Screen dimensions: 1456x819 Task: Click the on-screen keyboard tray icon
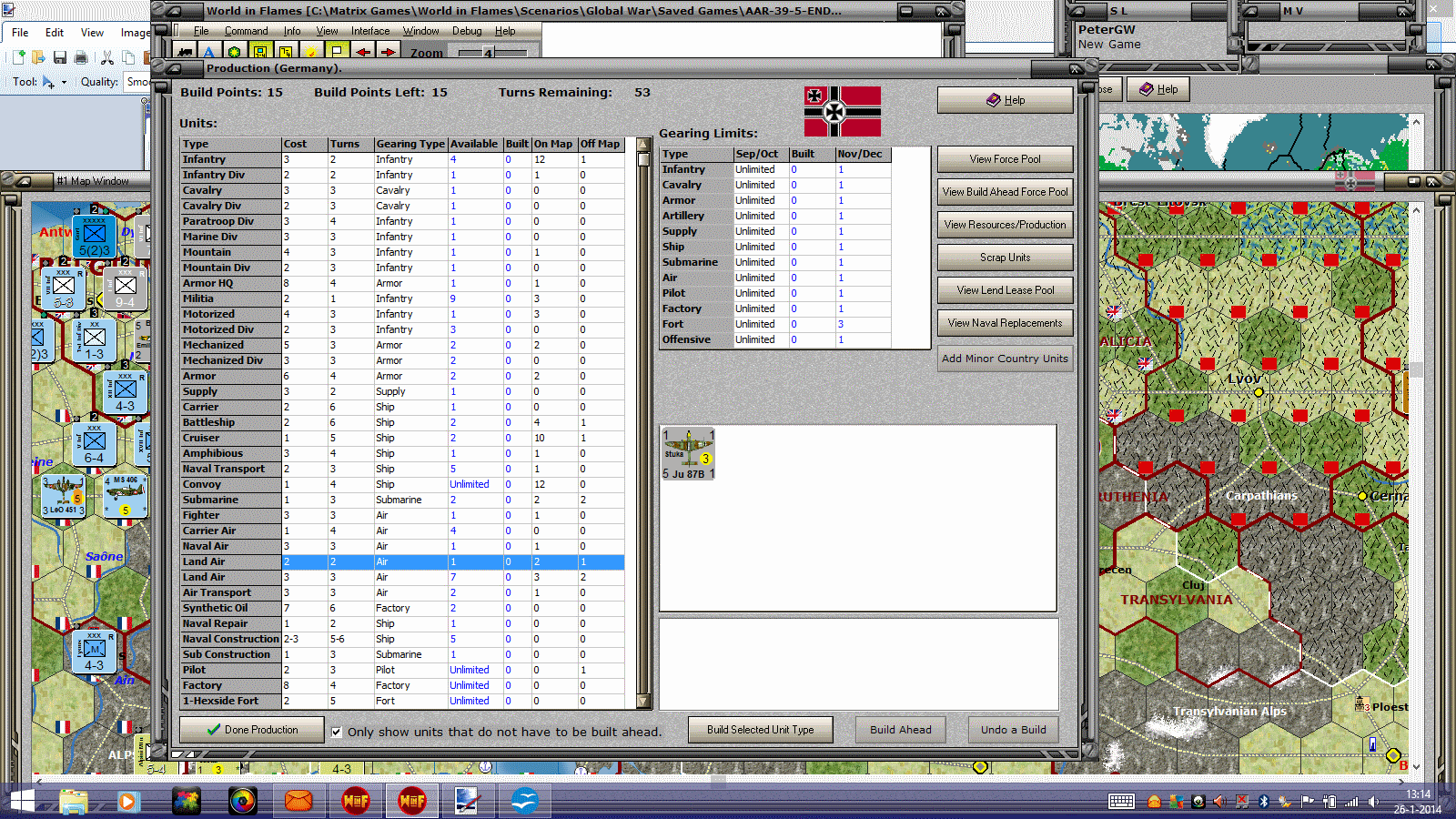(x=1121, y=802)
